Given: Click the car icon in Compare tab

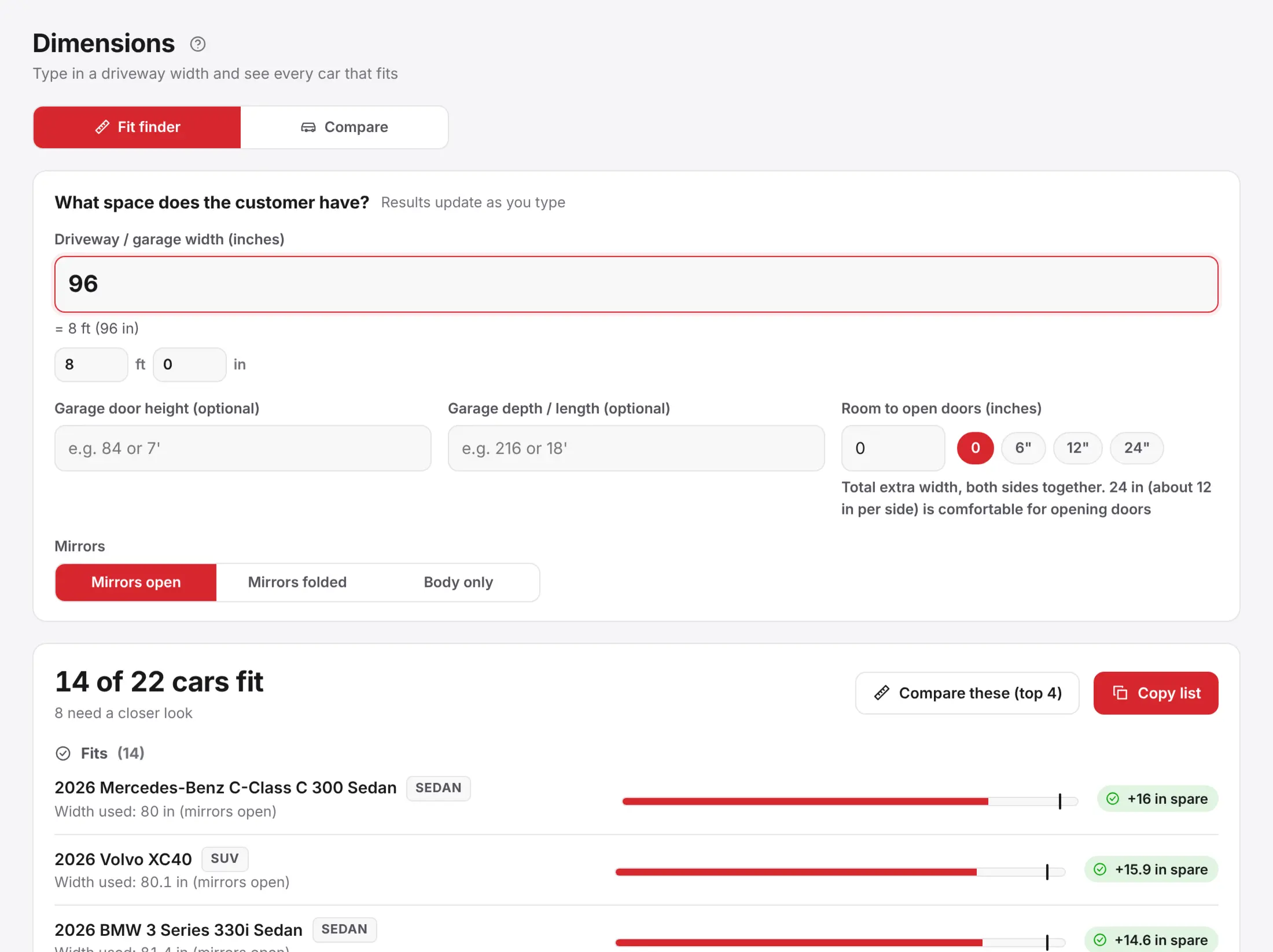Looking at the screenshot, I should 308,127.
